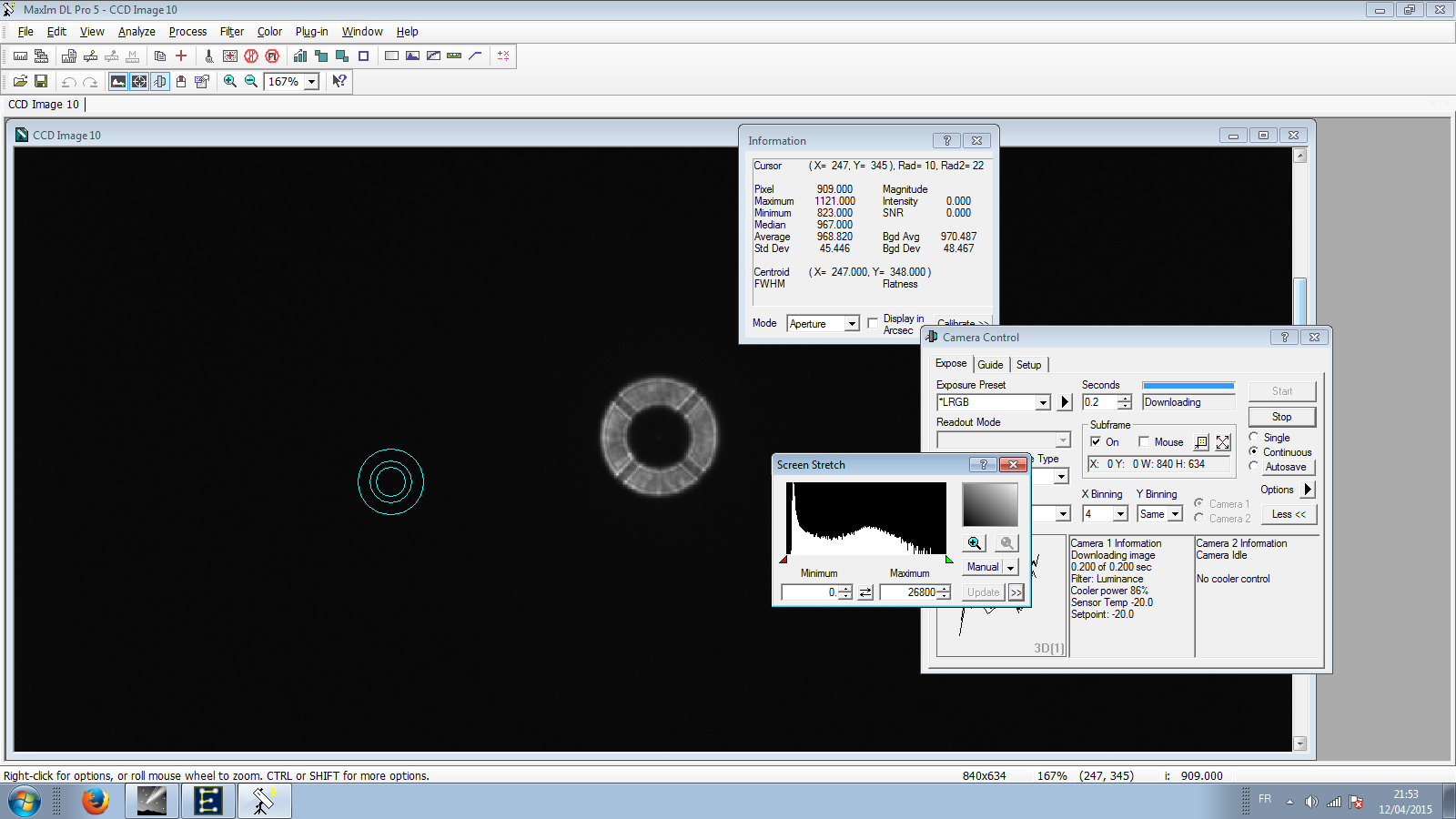The image size is (1456, 819).
Task: Toggle Screen Stretch window toolbar icon
Action: click(x=118, y=81)
